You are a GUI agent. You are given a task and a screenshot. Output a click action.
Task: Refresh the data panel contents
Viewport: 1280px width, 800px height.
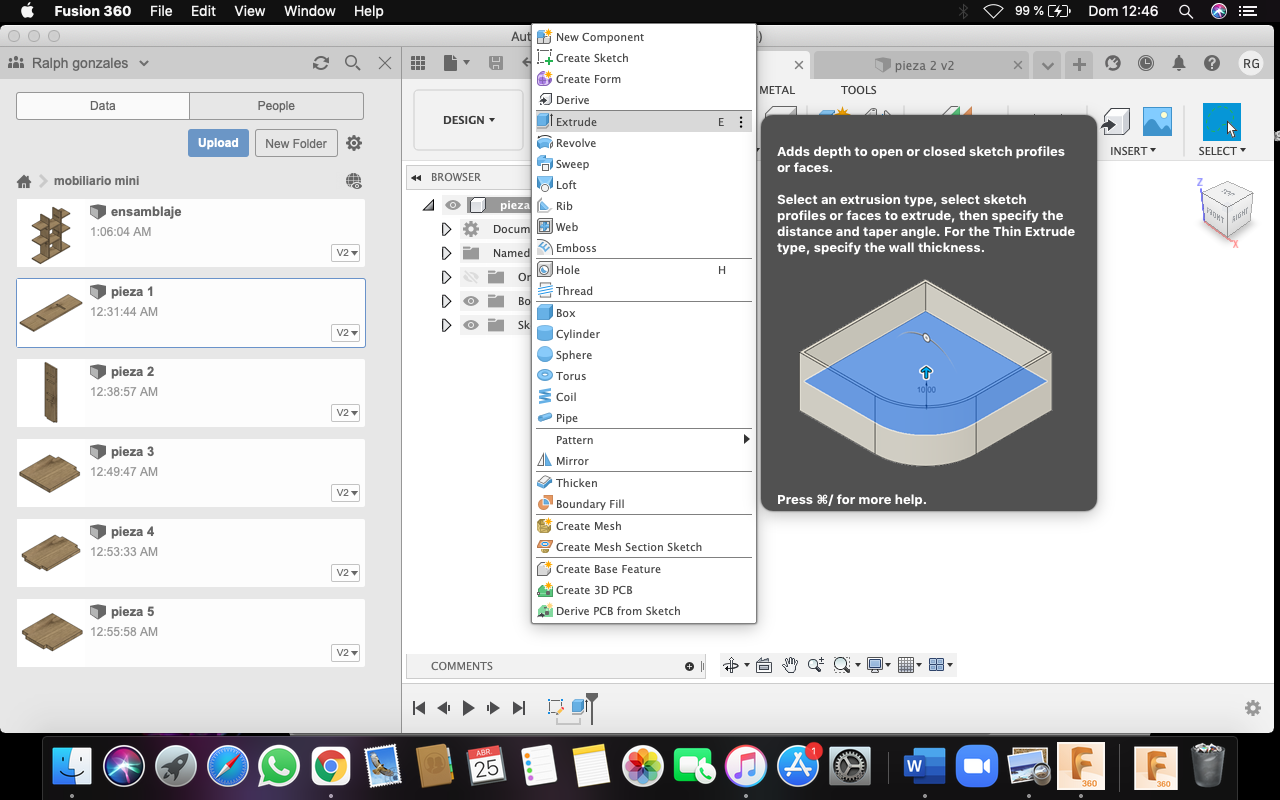tap(321, 63)
